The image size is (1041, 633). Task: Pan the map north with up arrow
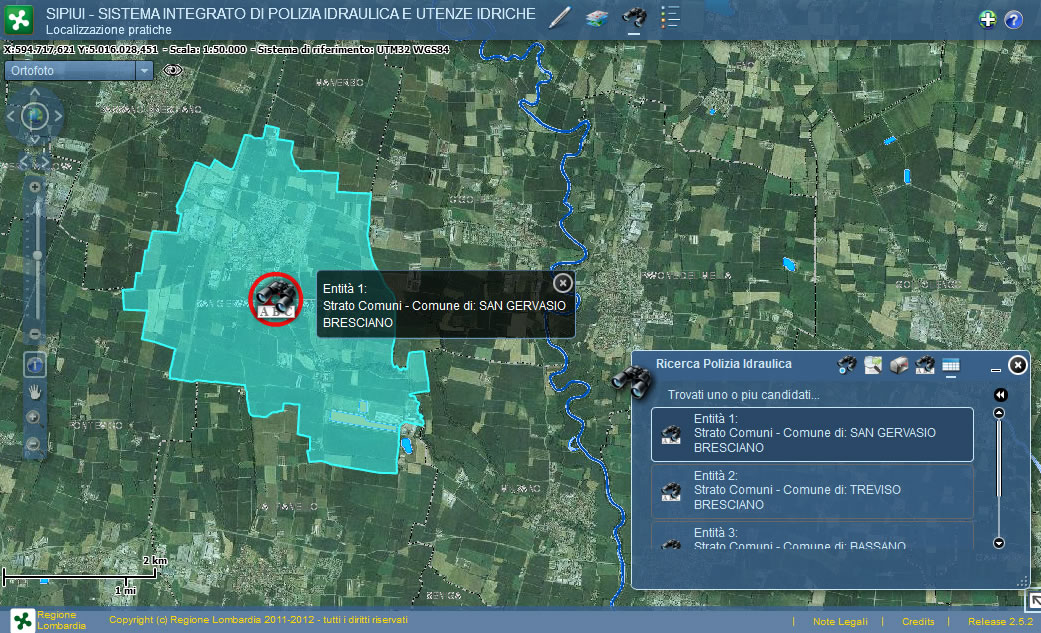tap(35, 92)
